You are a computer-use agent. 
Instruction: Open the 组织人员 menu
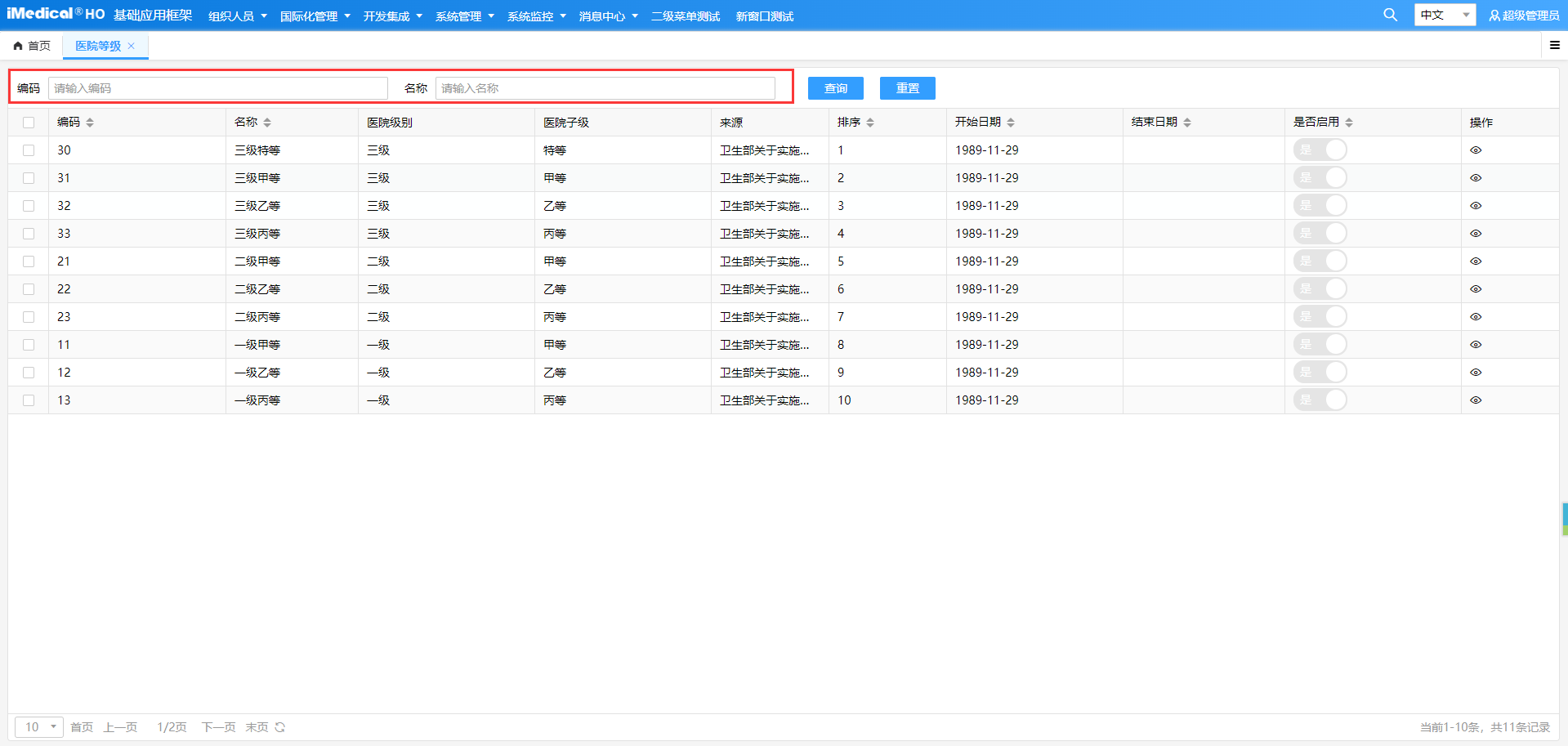point(237,16)
